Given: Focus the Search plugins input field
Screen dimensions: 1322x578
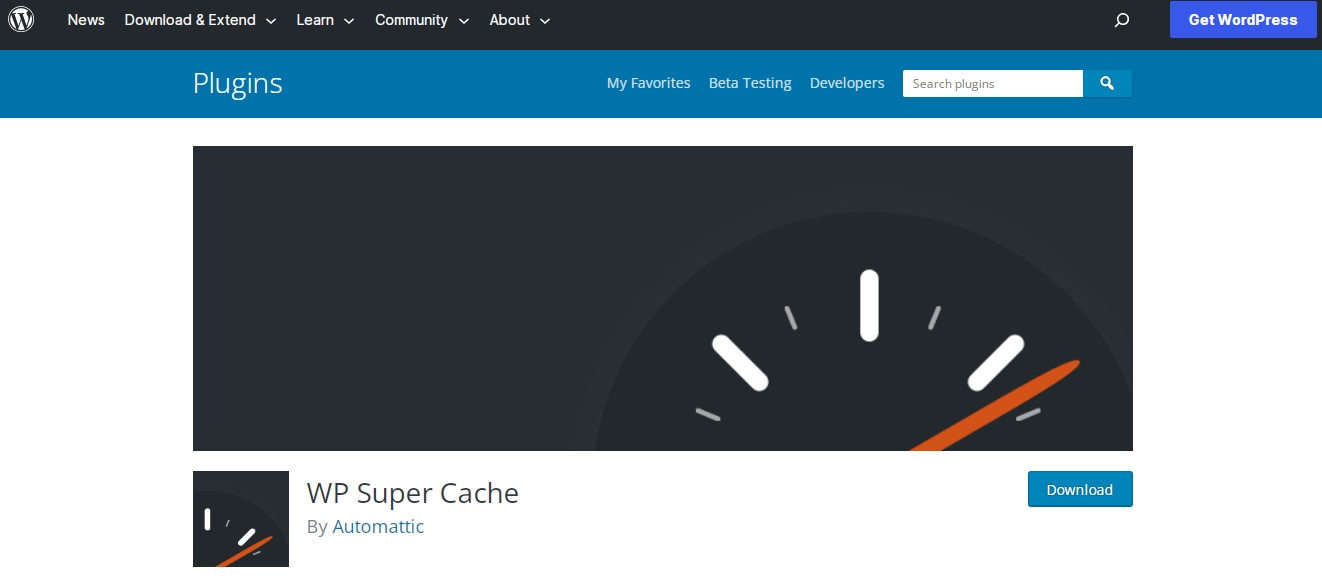Looking at the screenshot, I should 993,84.
